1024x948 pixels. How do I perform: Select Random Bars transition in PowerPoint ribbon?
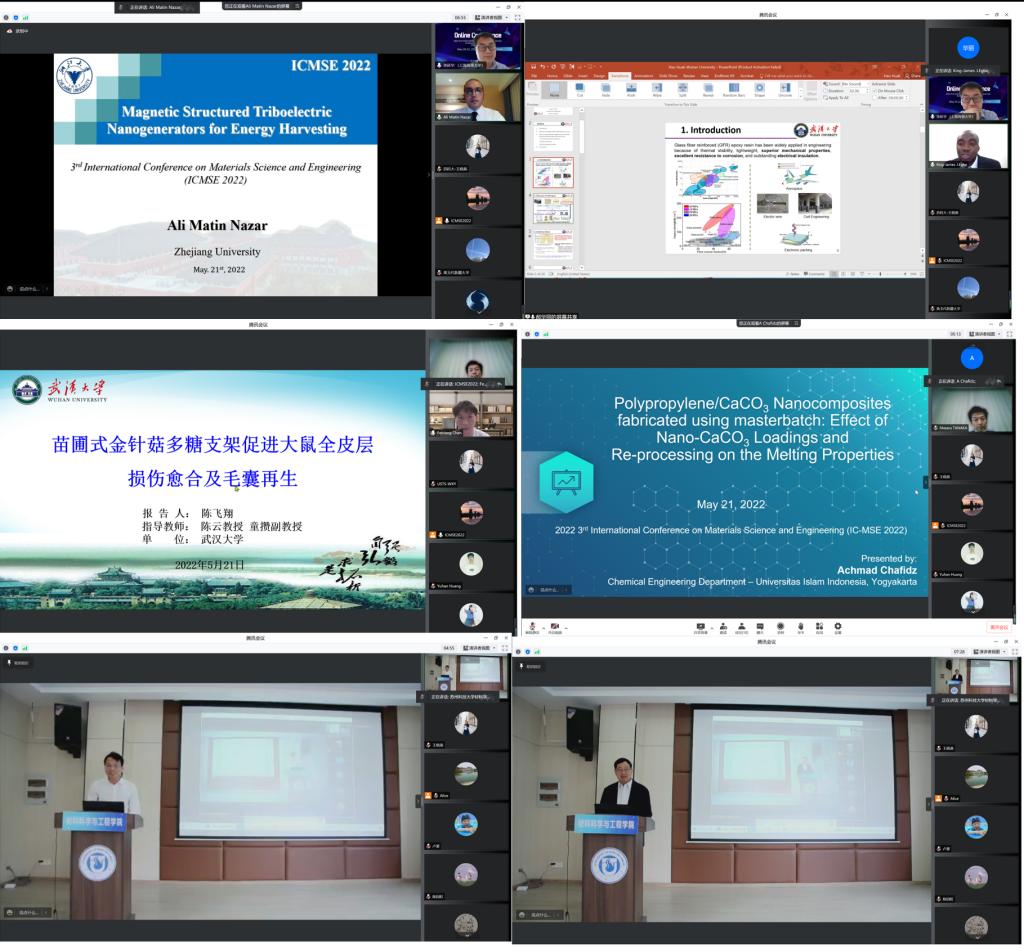[734, 89]
